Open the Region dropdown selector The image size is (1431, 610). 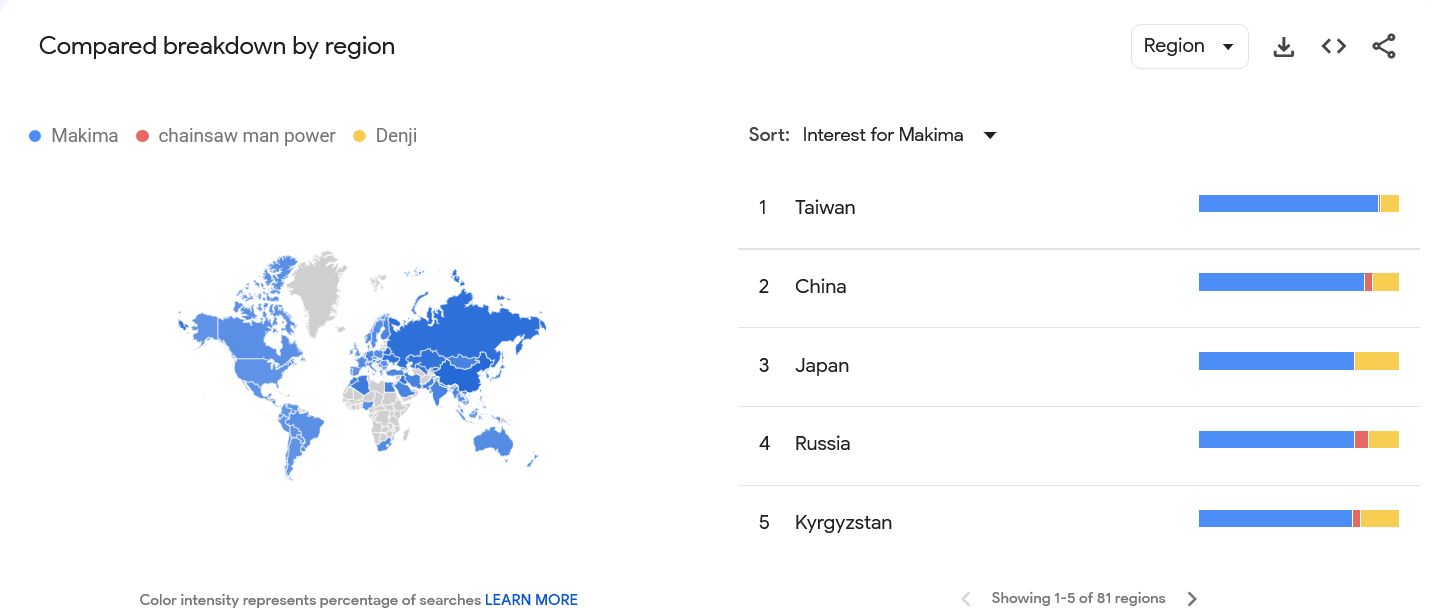point(1189,47)
